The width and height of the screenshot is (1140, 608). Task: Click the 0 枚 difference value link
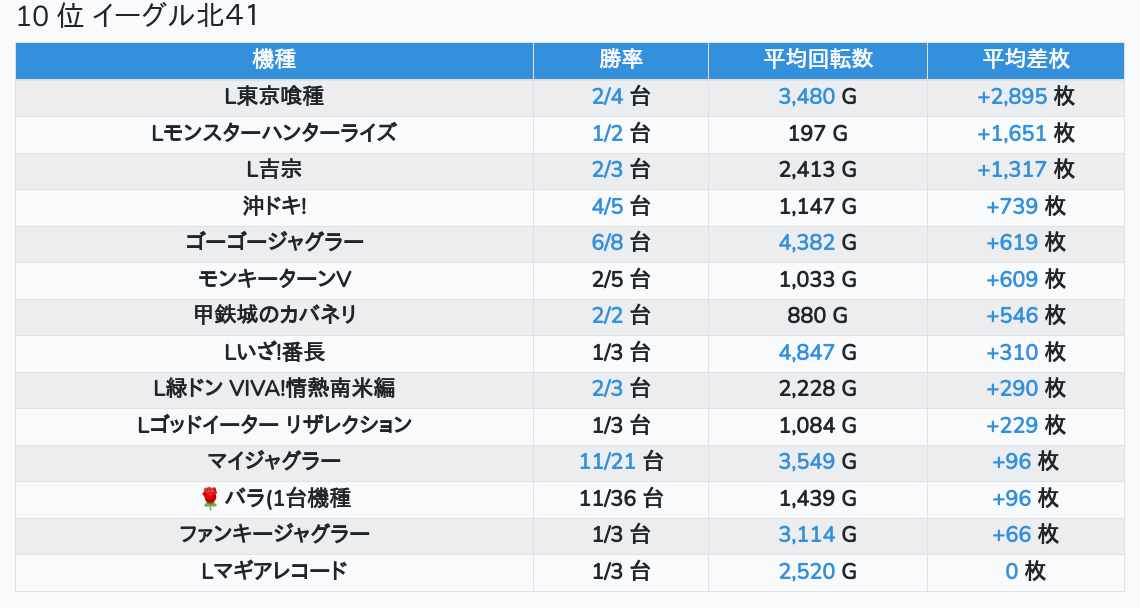(x=1011, y=572)
